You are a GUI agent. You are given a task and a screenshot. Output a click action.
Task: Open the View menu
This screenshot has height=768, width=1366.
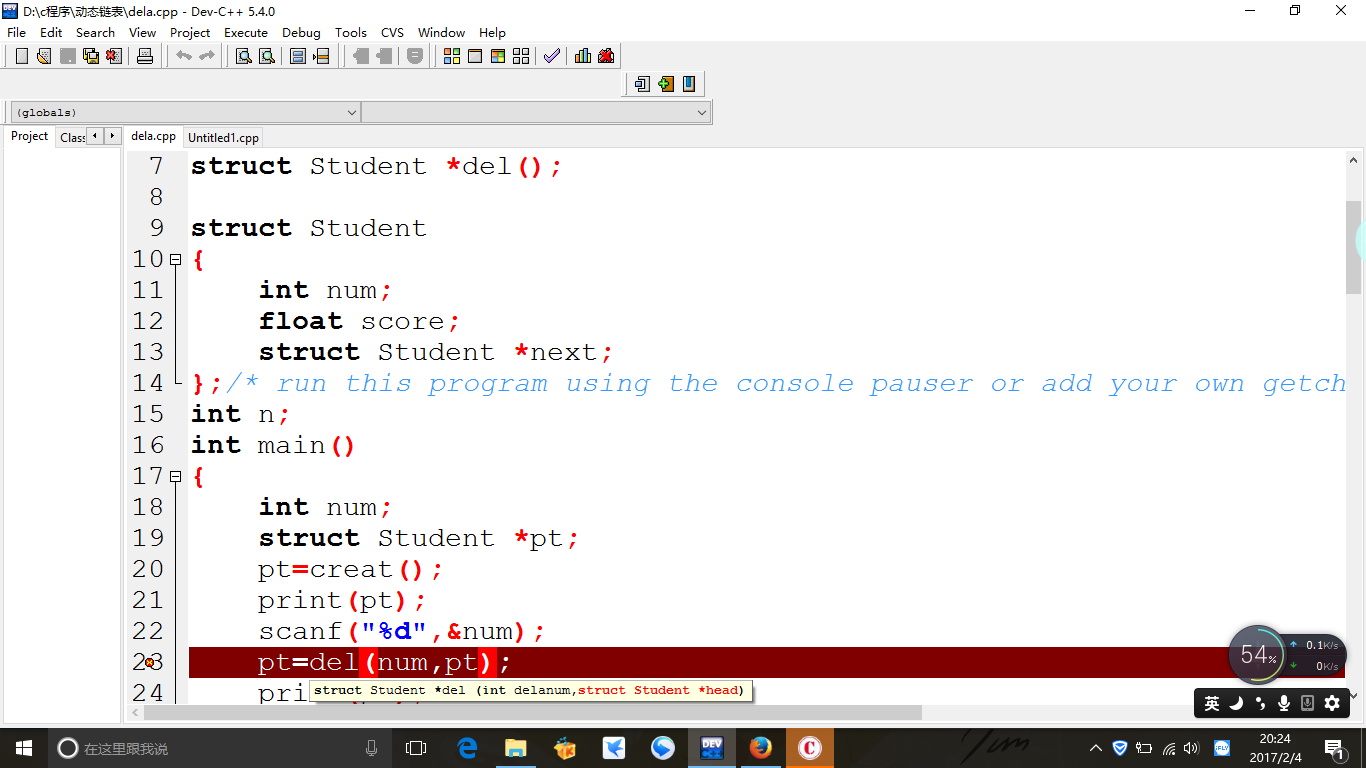143,32
